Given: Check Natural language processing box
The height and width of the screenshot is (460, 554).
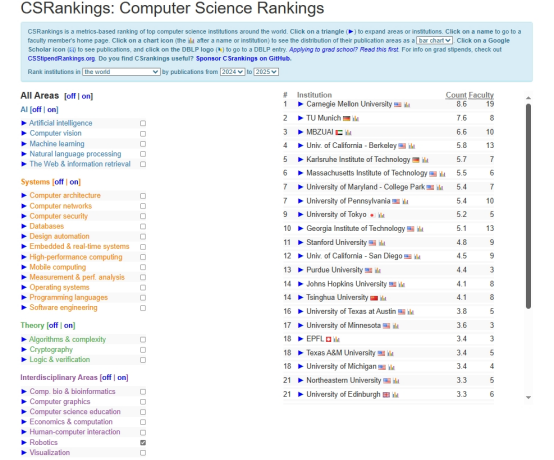Looking at the screenshot, I should 143,154.
